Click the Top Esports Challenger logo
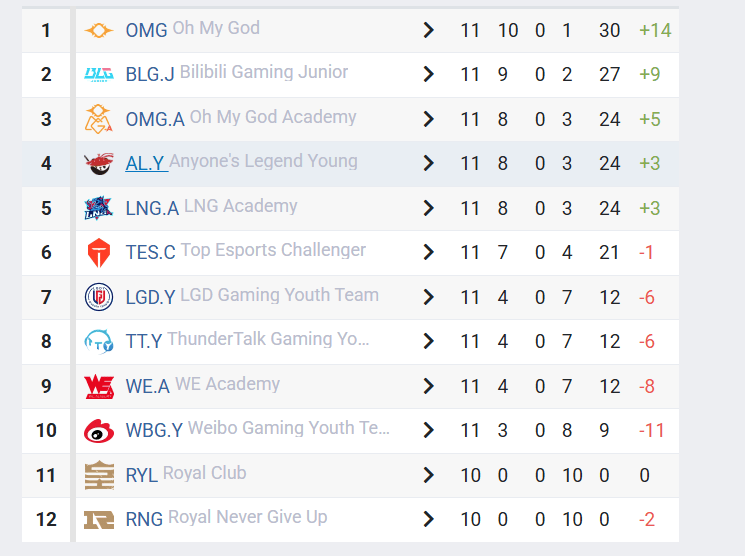The height and width of the screenshot is (556, 745). [x=99, y=253]
